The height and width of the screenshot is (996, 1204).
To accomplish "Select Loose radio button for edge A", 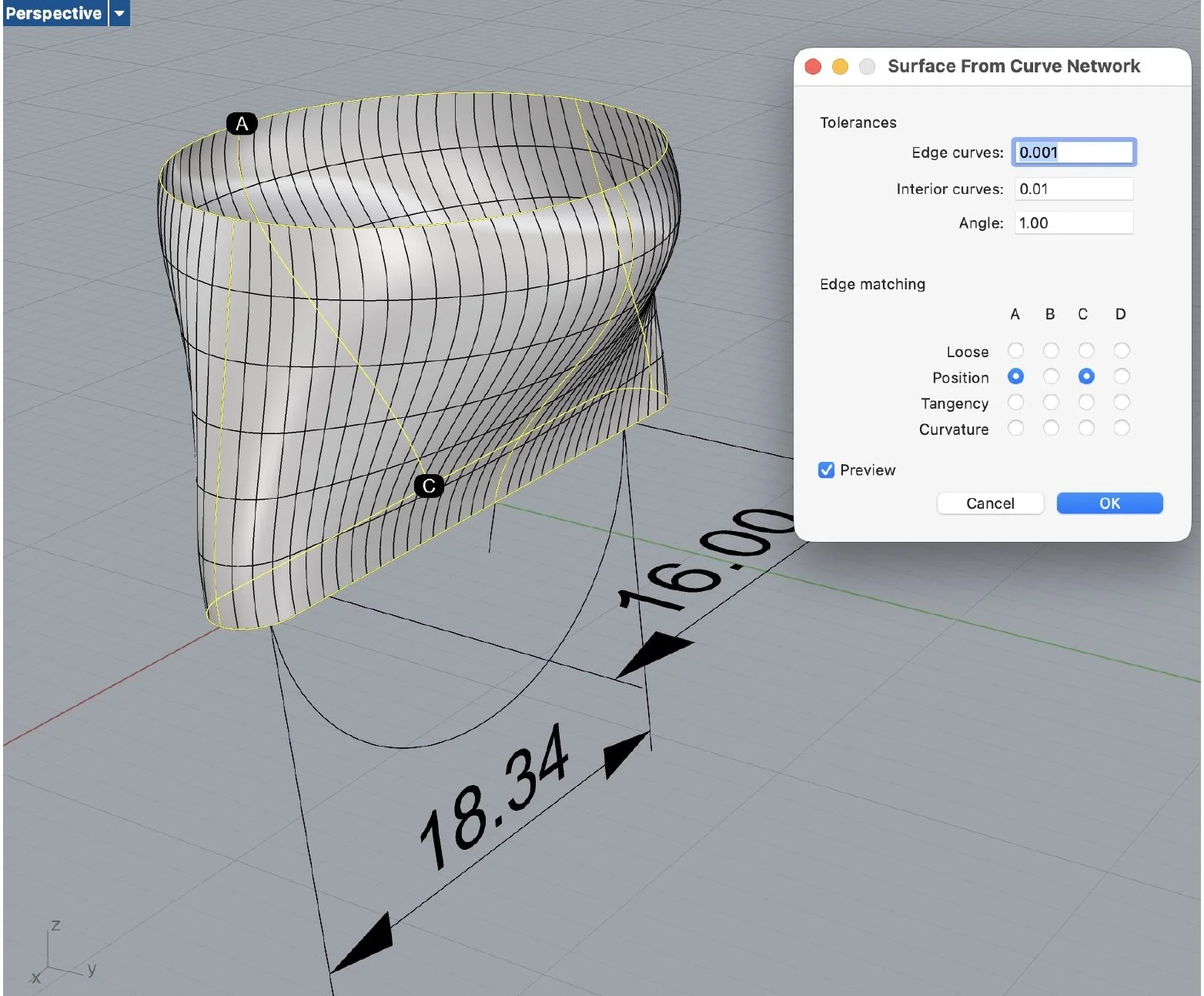I will 1015,351.
